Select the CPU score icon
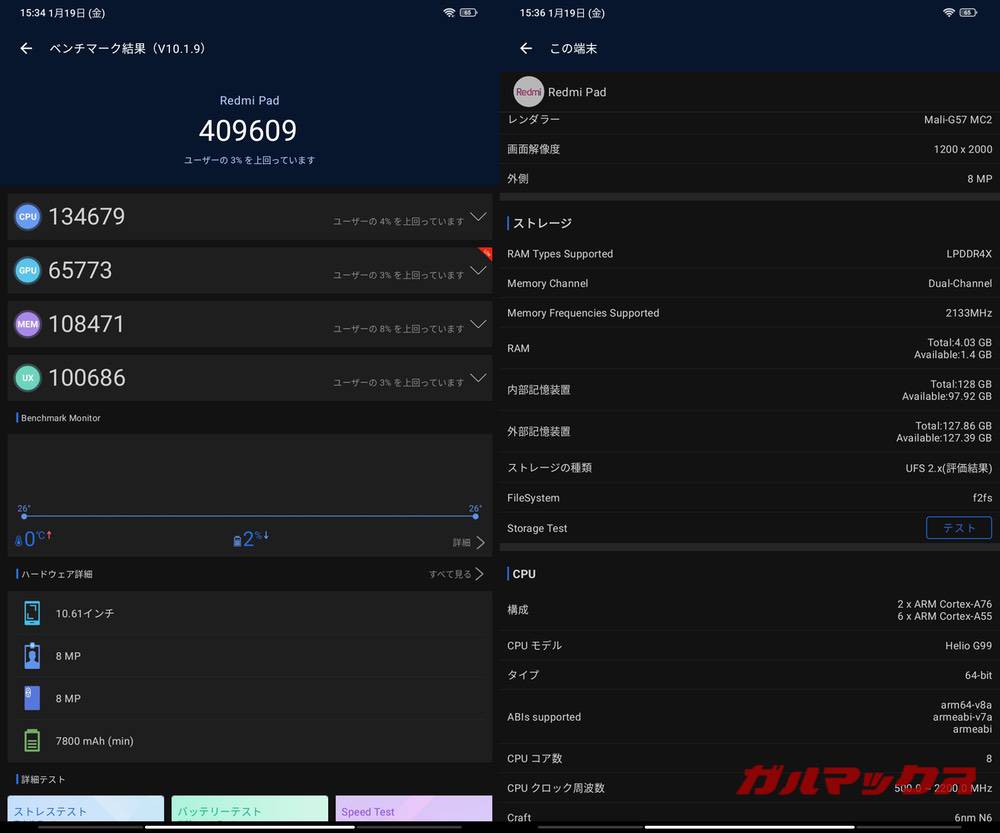 click(x=27, y=216)
